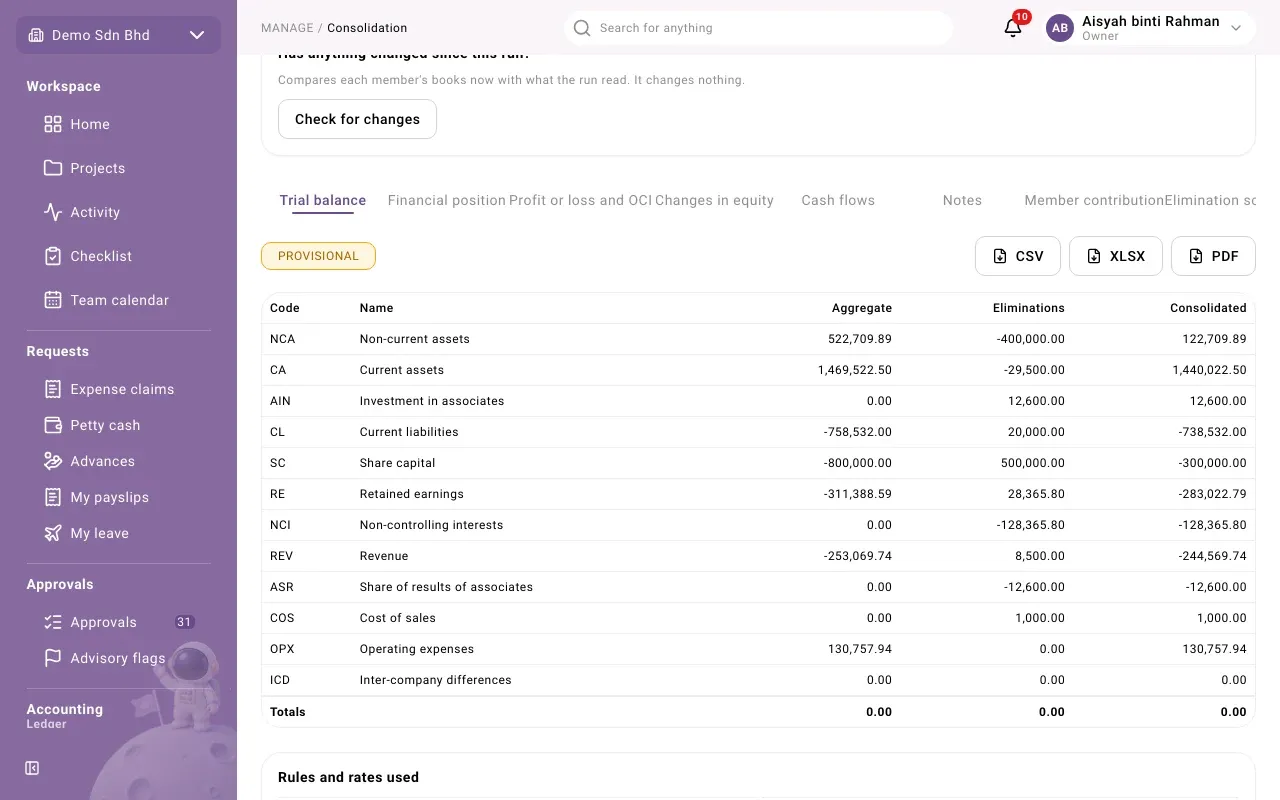Click the AB user avatar
1280x800 pixels.
(1060, 28)
